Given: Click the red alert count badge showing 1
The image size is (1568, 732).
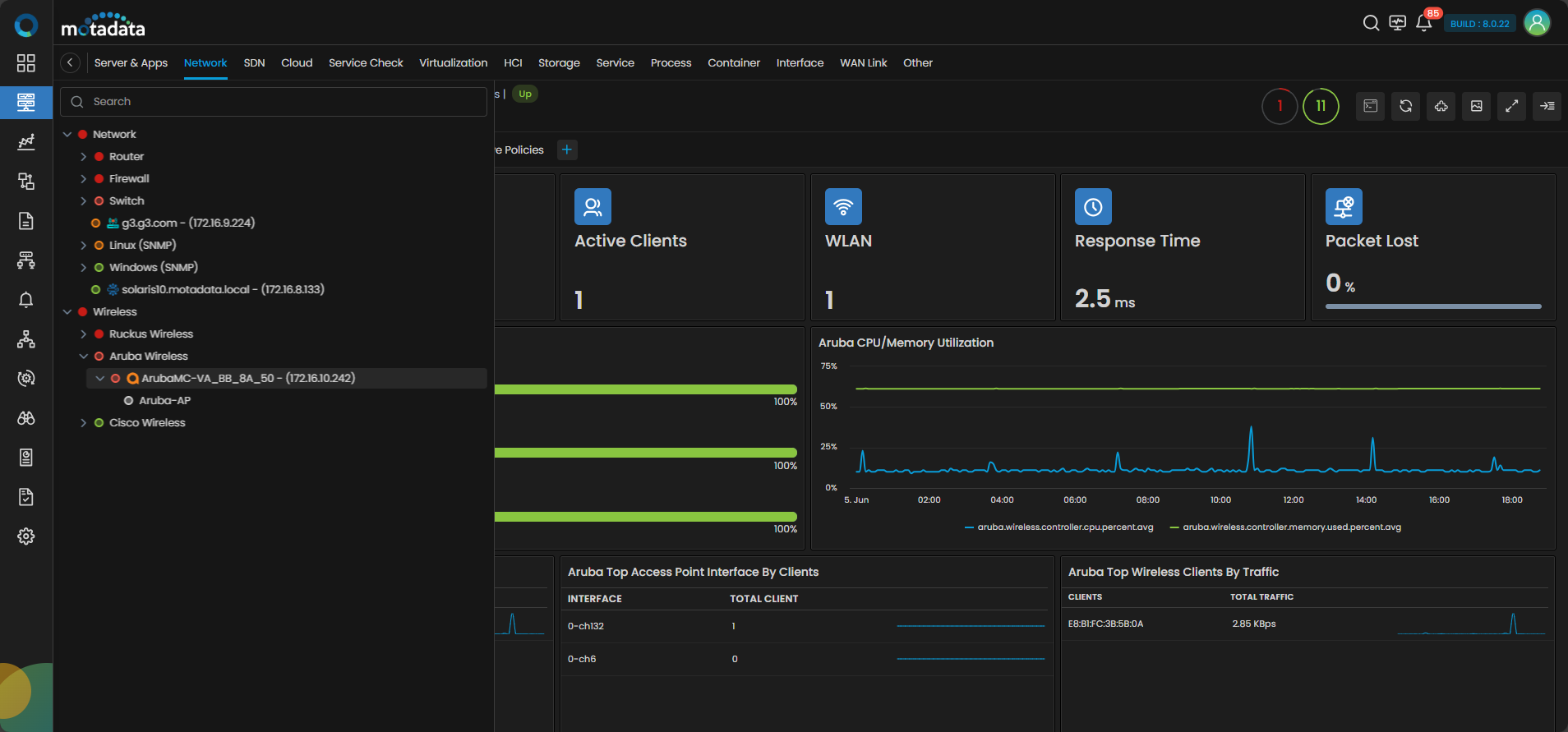Looking at the screenshot, I should tap(1280, 106).
